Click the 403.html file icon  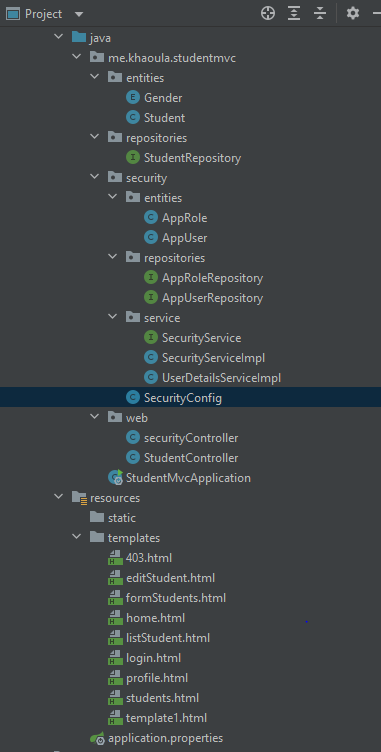pos(115,558)
